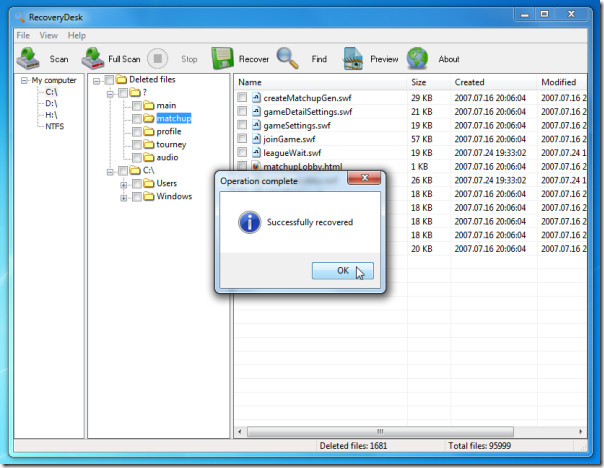
Task: Click the Find magnifier icon
Action: point(287,58)
